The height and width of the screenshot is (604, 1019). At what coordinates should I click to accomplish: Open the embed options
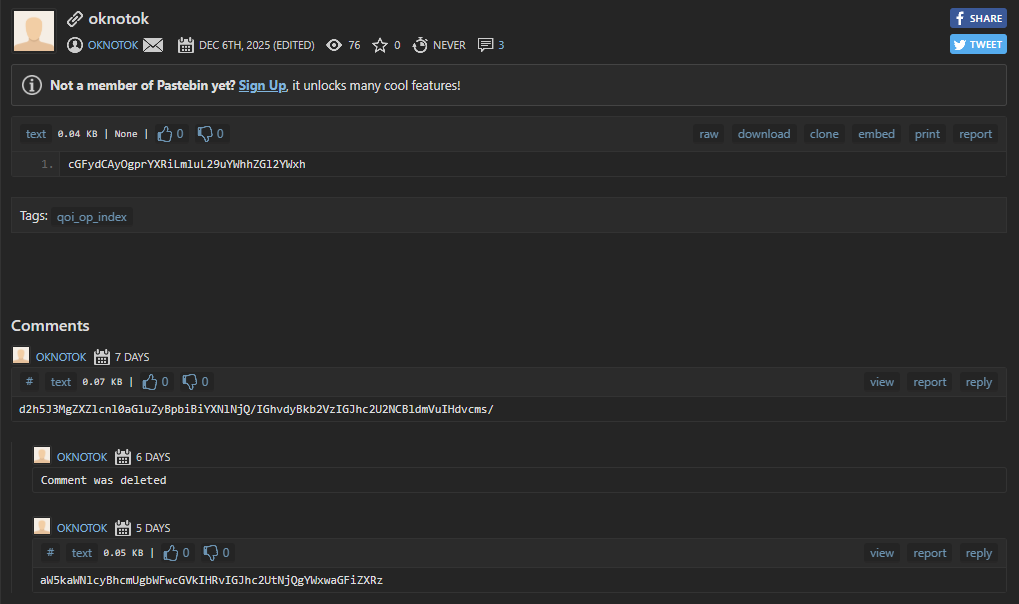coord(876,134)
